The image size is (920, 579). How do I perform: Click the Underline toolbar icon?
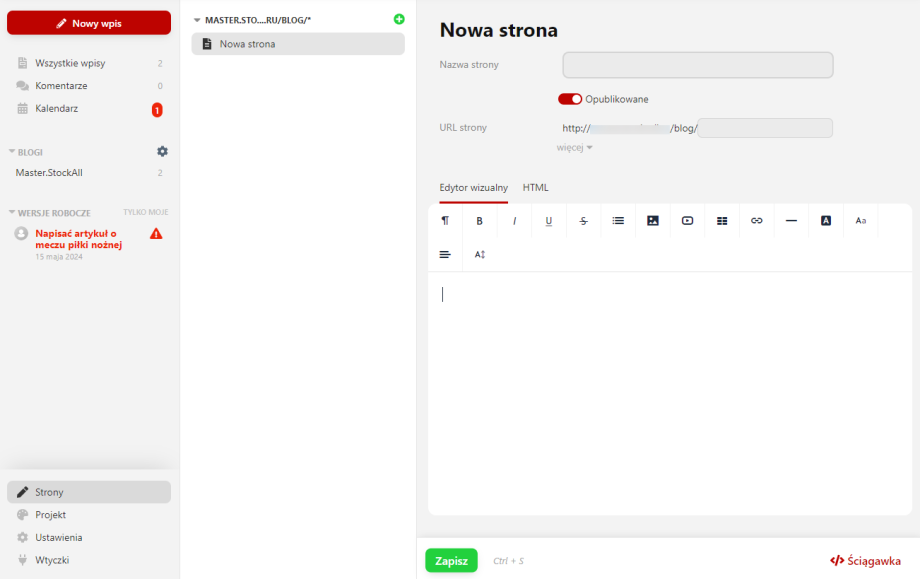[x=549, y=221]
